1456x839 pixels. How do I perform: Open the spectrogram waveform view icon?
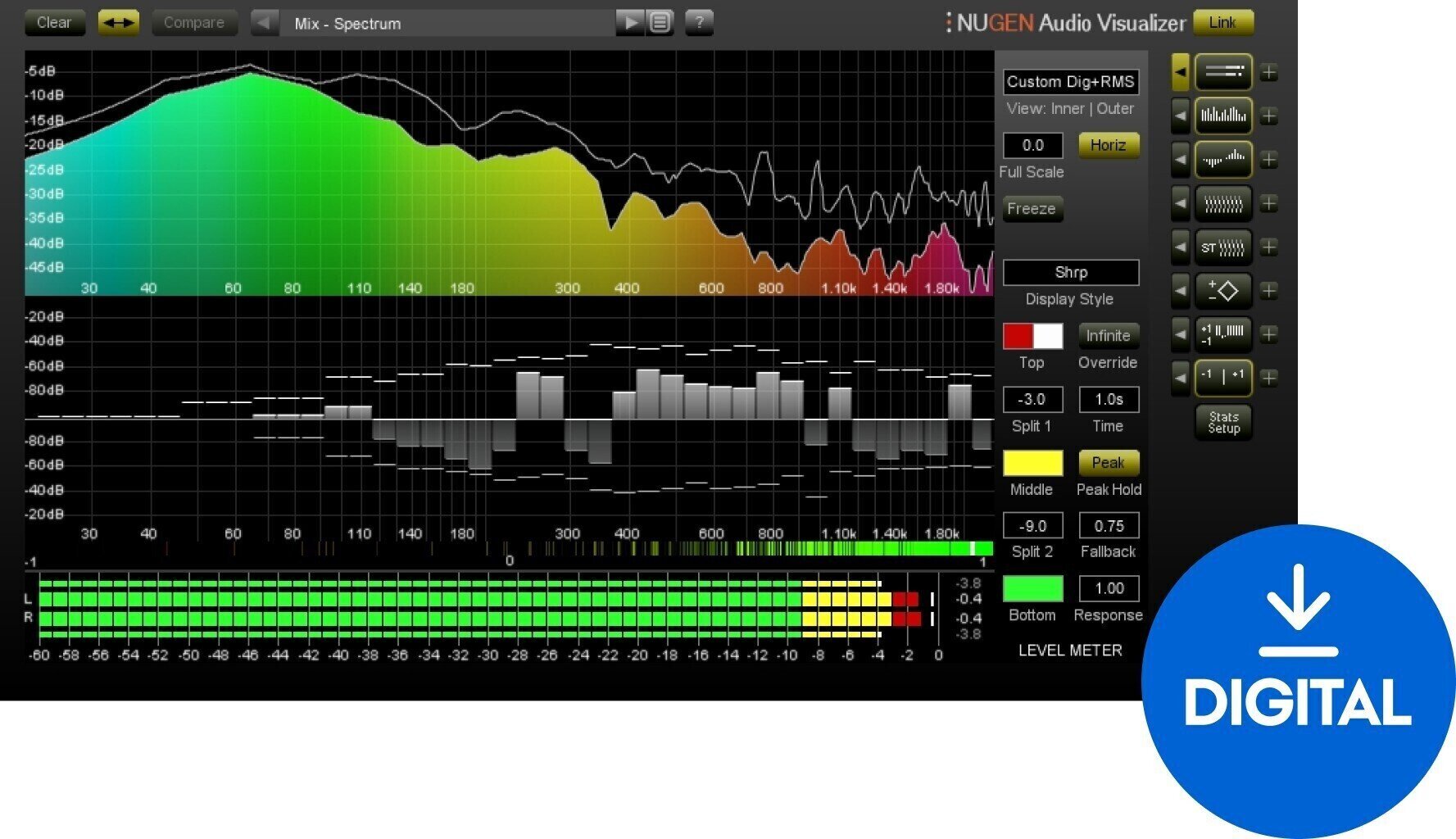coord(1223,160)
